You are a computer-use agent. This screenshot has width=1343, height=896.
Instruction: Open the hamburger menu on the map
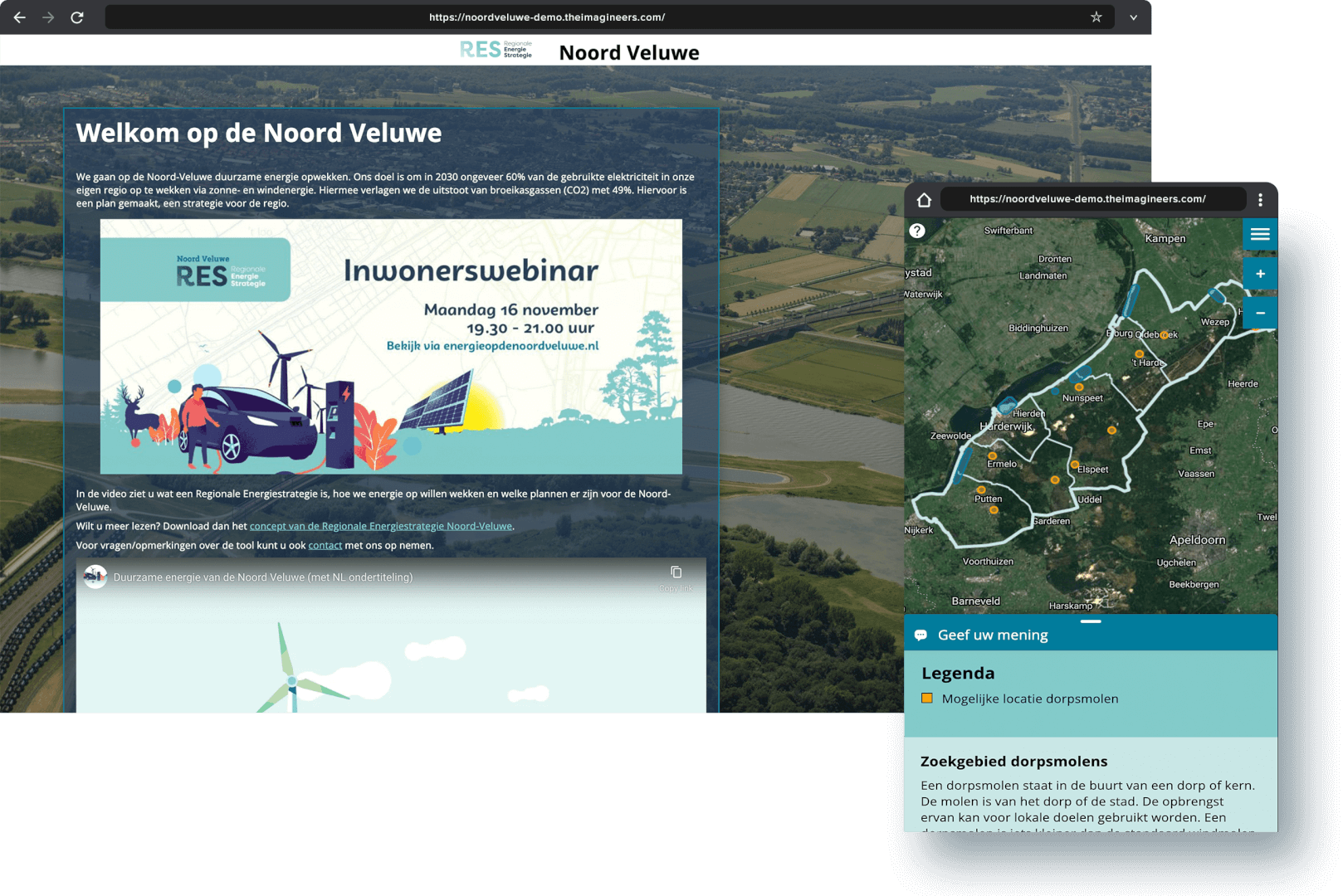[1260, 234]
